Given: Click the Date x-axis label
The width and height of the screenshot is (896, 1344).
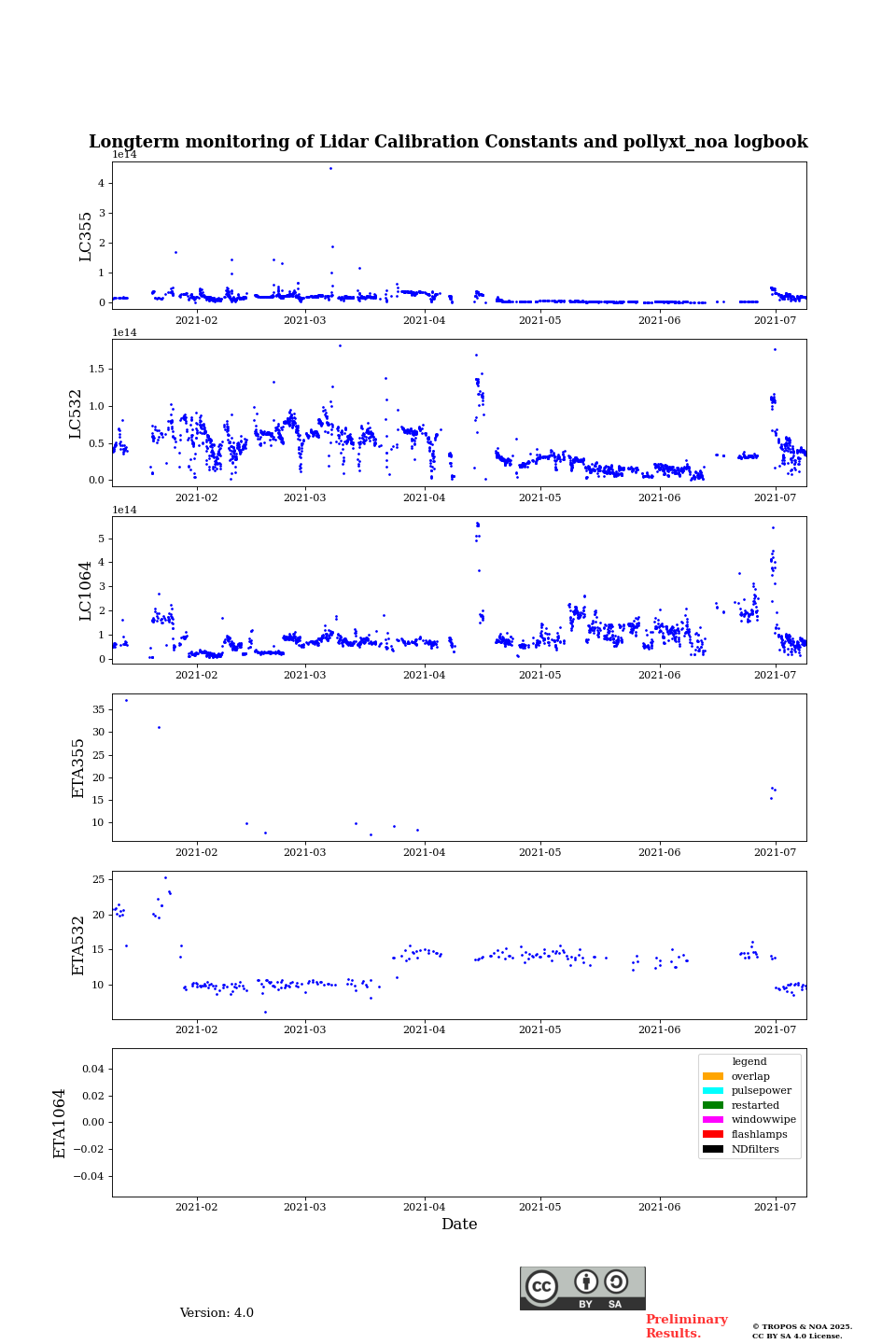Looking at the screenshot, I should pos(459,1225).
